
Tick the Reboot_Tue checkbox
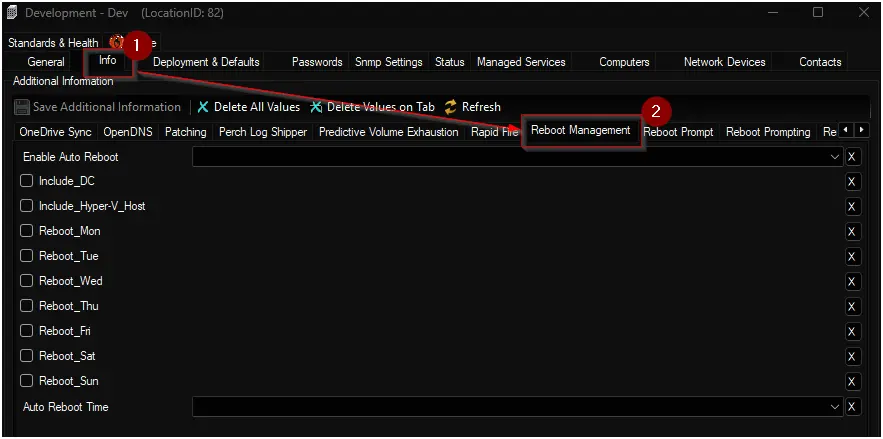(x=26, y=256)
